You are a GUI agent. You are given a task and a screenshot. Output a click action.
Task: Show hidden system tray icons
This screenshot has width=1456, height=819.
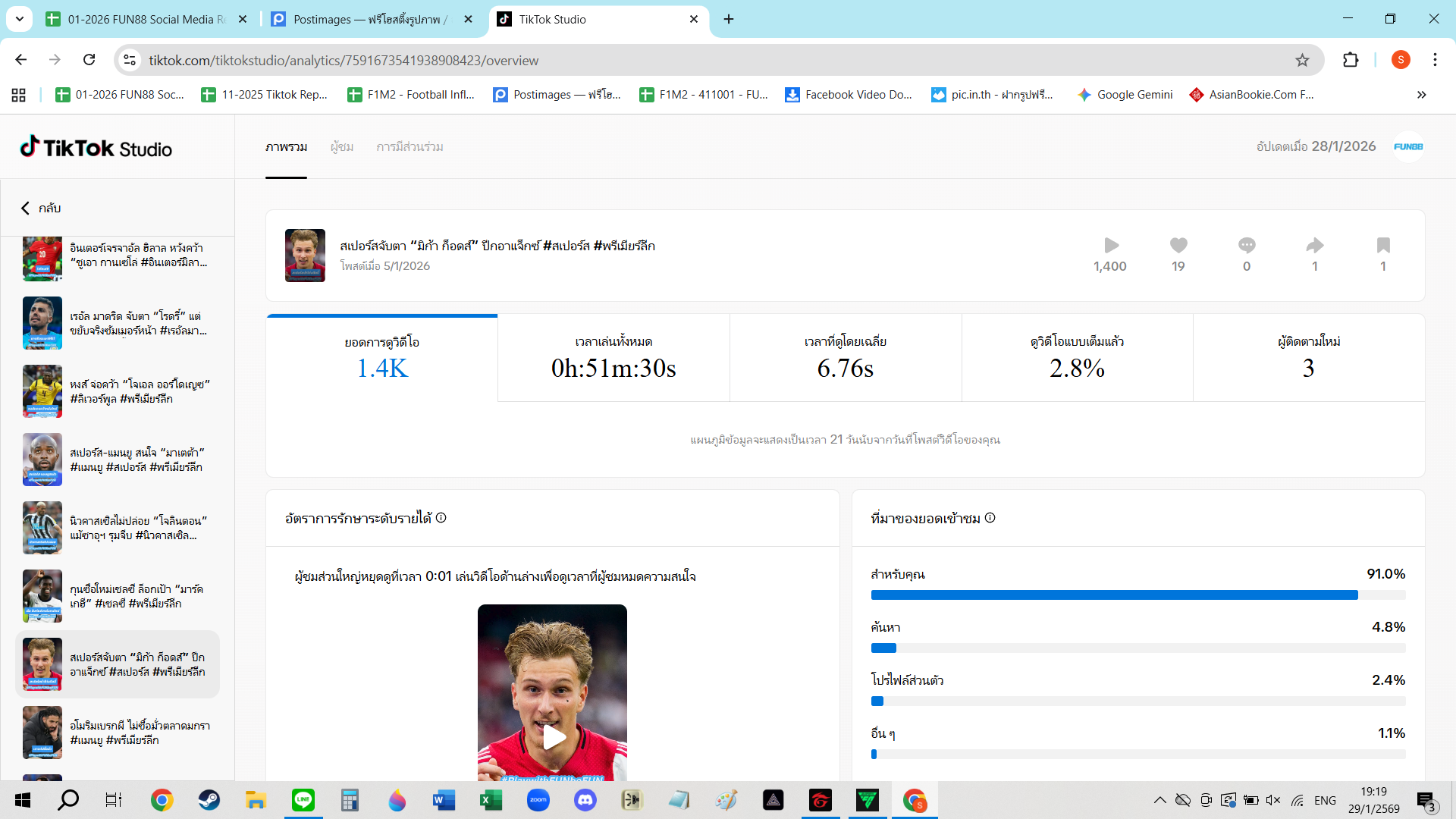click(x=1159, y=800)
